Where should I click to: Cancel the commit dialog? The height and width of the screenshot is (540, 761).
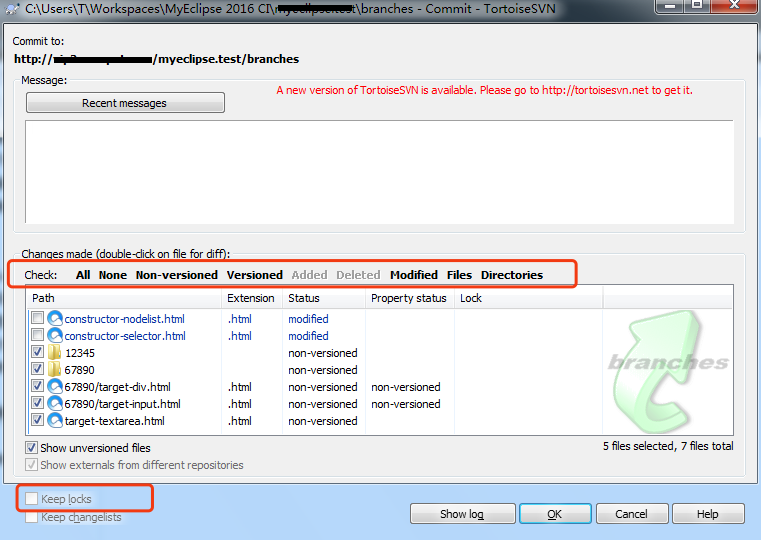pyautogui.click(x=632, y=514)
